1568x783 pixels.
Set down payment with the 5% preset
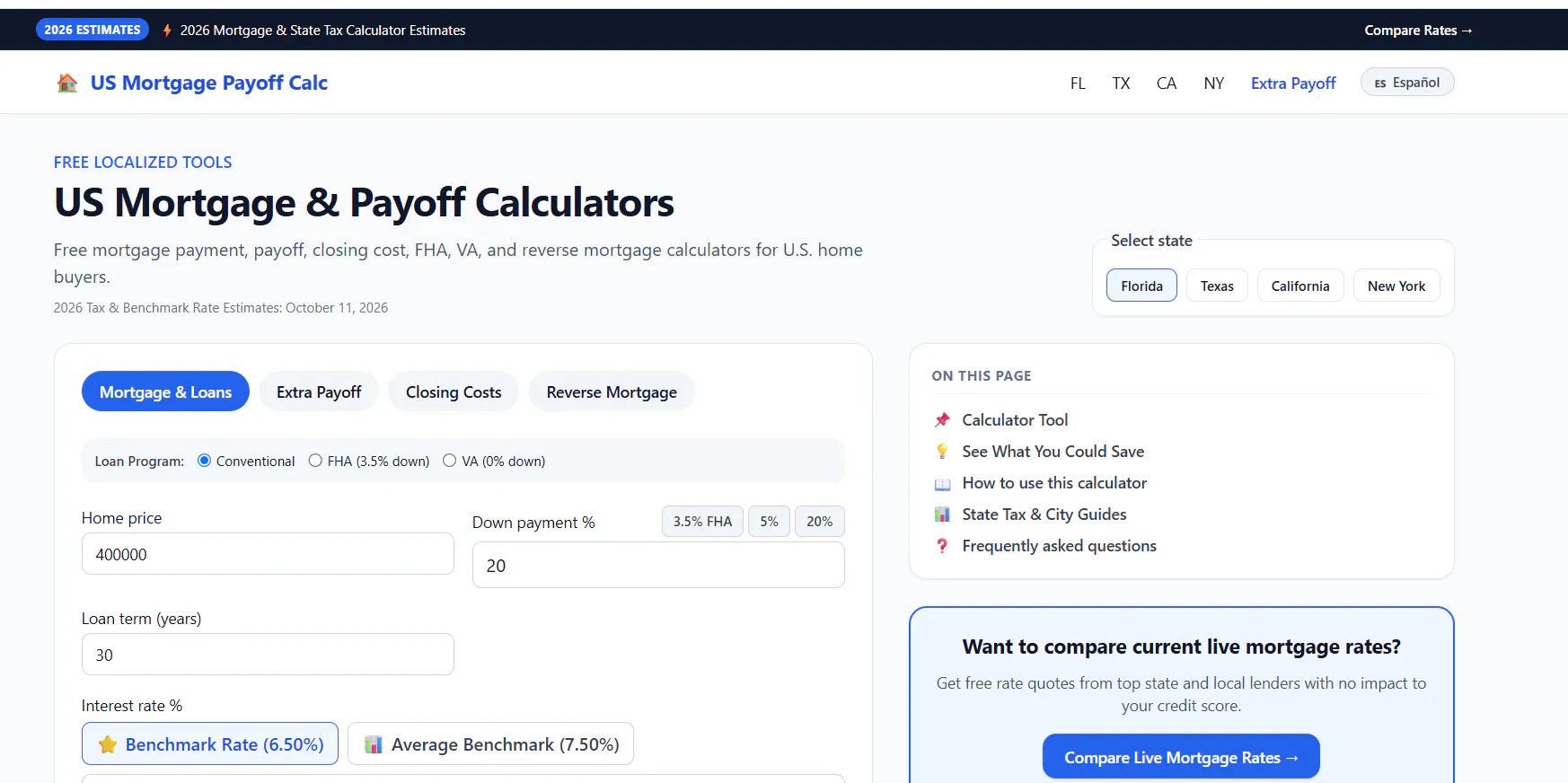[769, 522]
